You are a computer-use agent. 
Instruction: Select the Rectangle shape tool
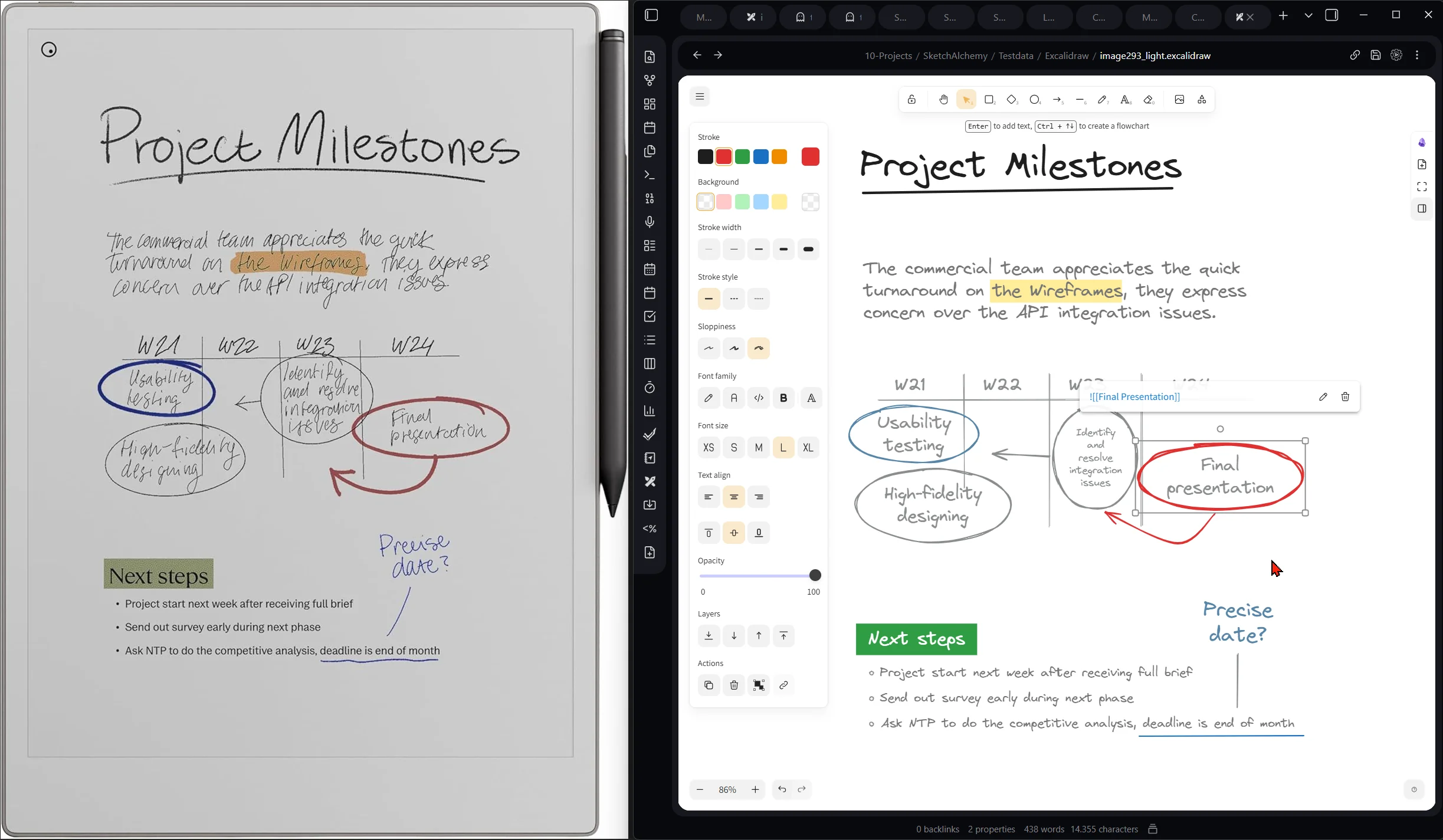click(989, 100)
